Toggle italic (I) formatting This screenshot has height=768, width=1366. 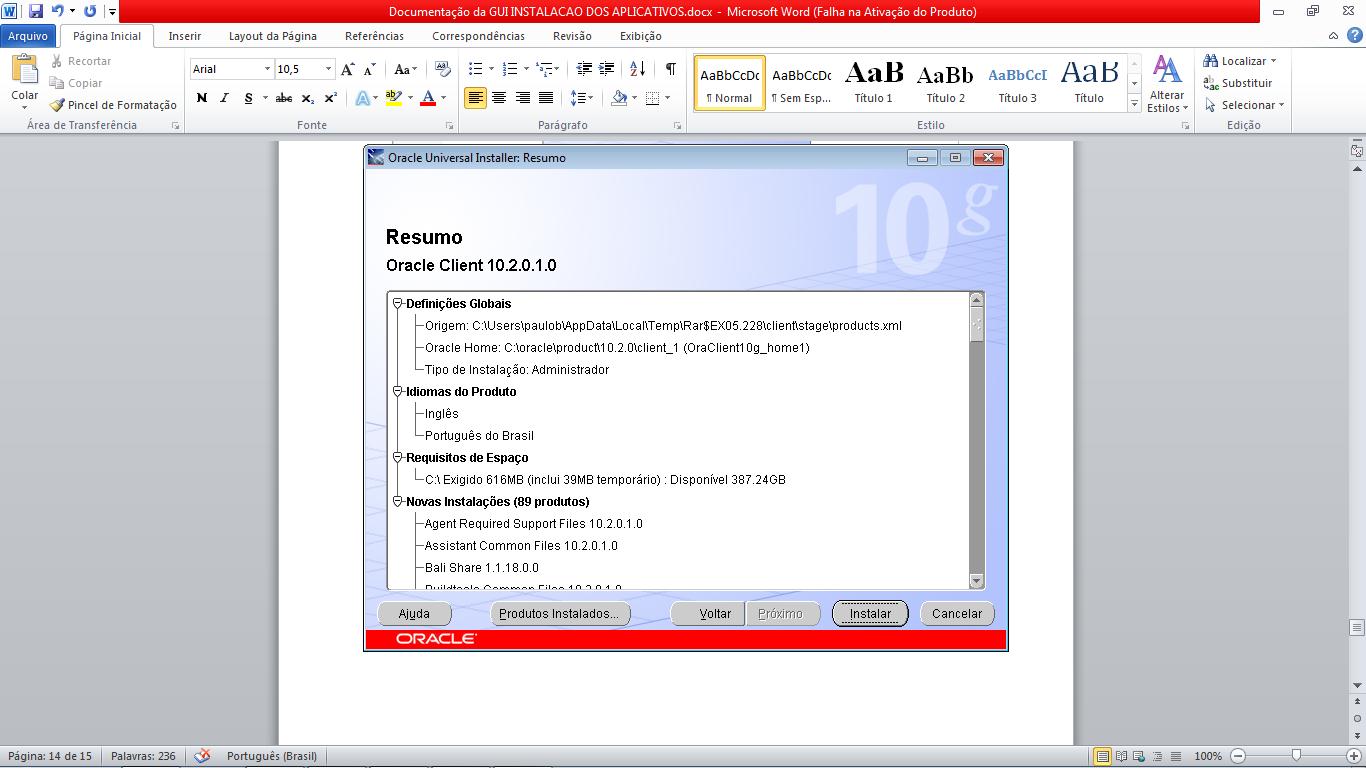click(224, 98)
